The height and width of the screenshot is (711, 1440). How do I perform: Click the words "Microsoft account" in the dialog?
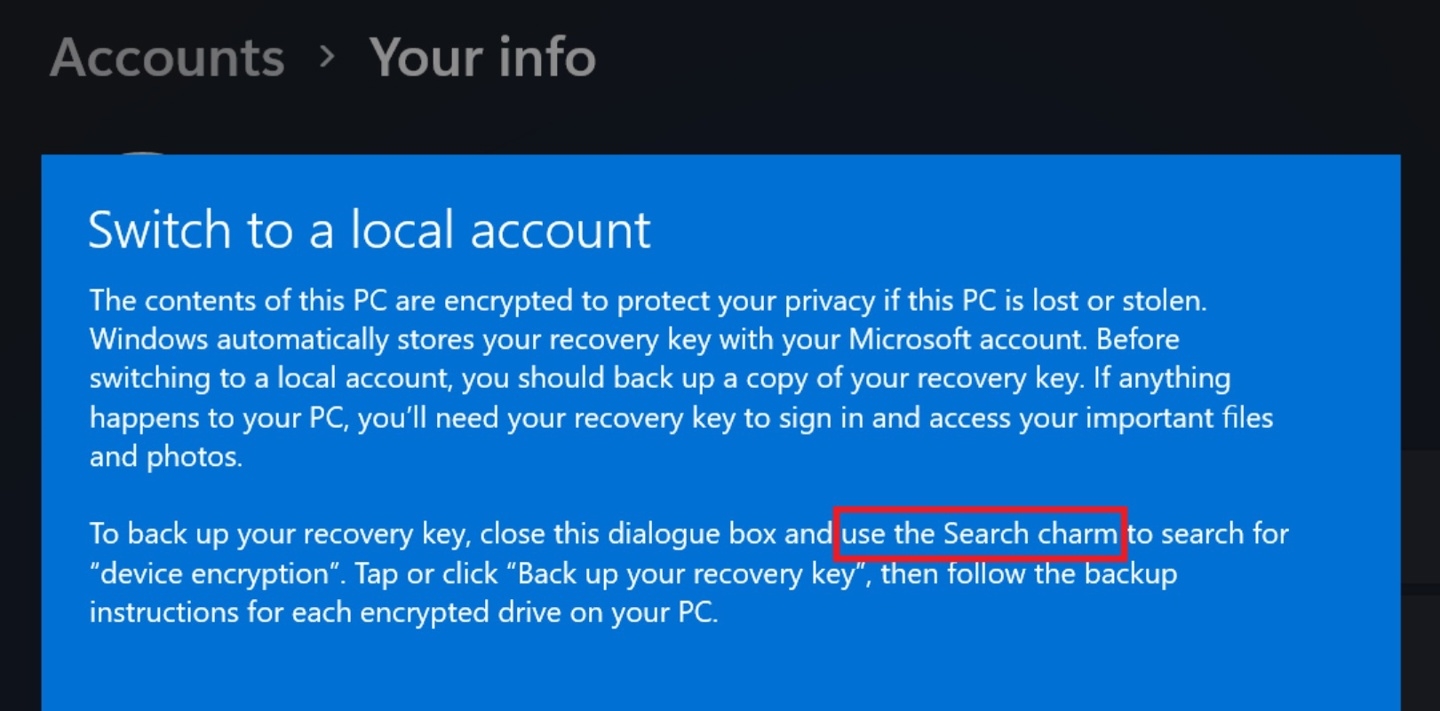(x=966, y=339)
